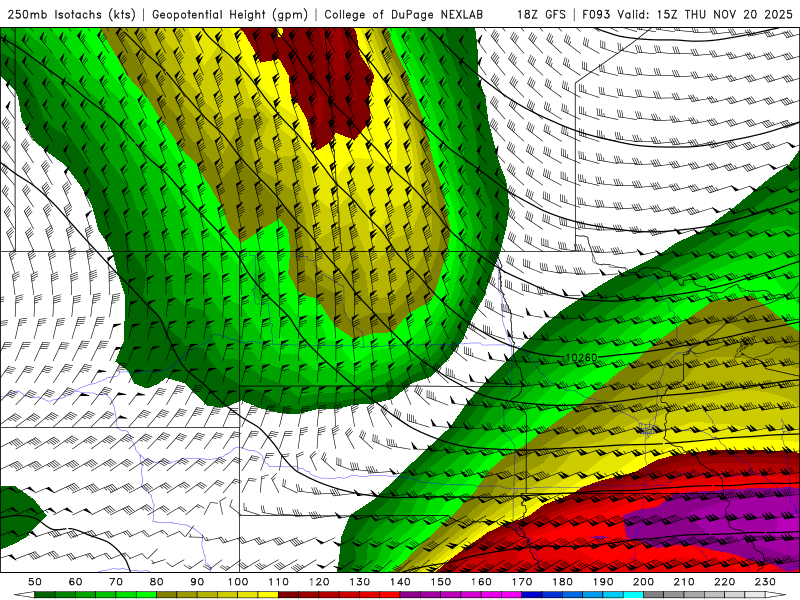Click the 220 knot legend label
Image resolution: width=800 pixels, height=600 pixels.
(724, 582)
